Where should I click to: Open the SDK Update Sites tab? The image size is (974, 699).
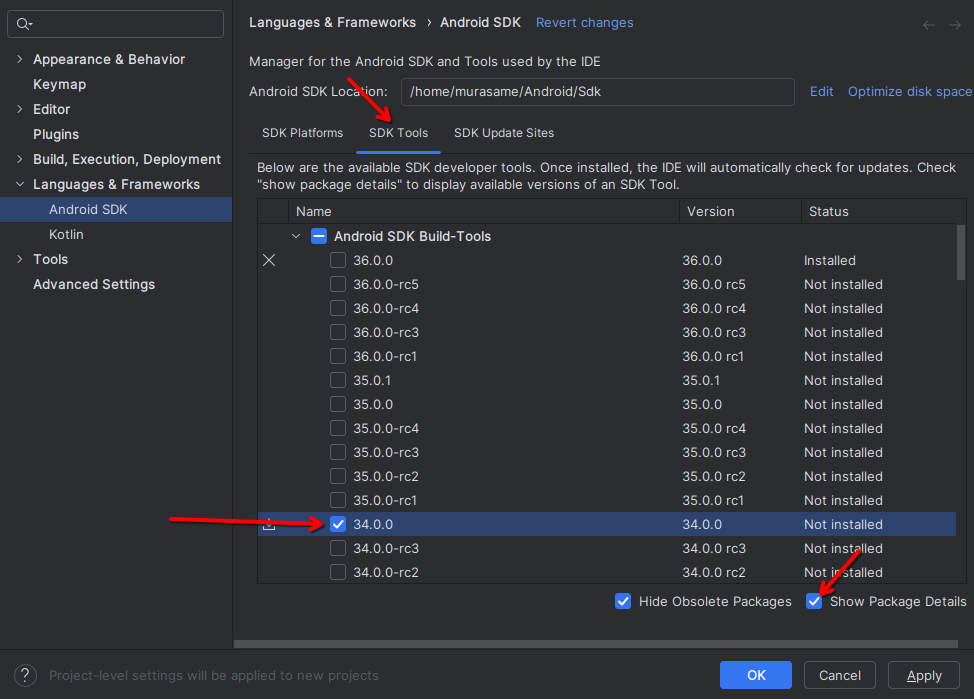503,133
